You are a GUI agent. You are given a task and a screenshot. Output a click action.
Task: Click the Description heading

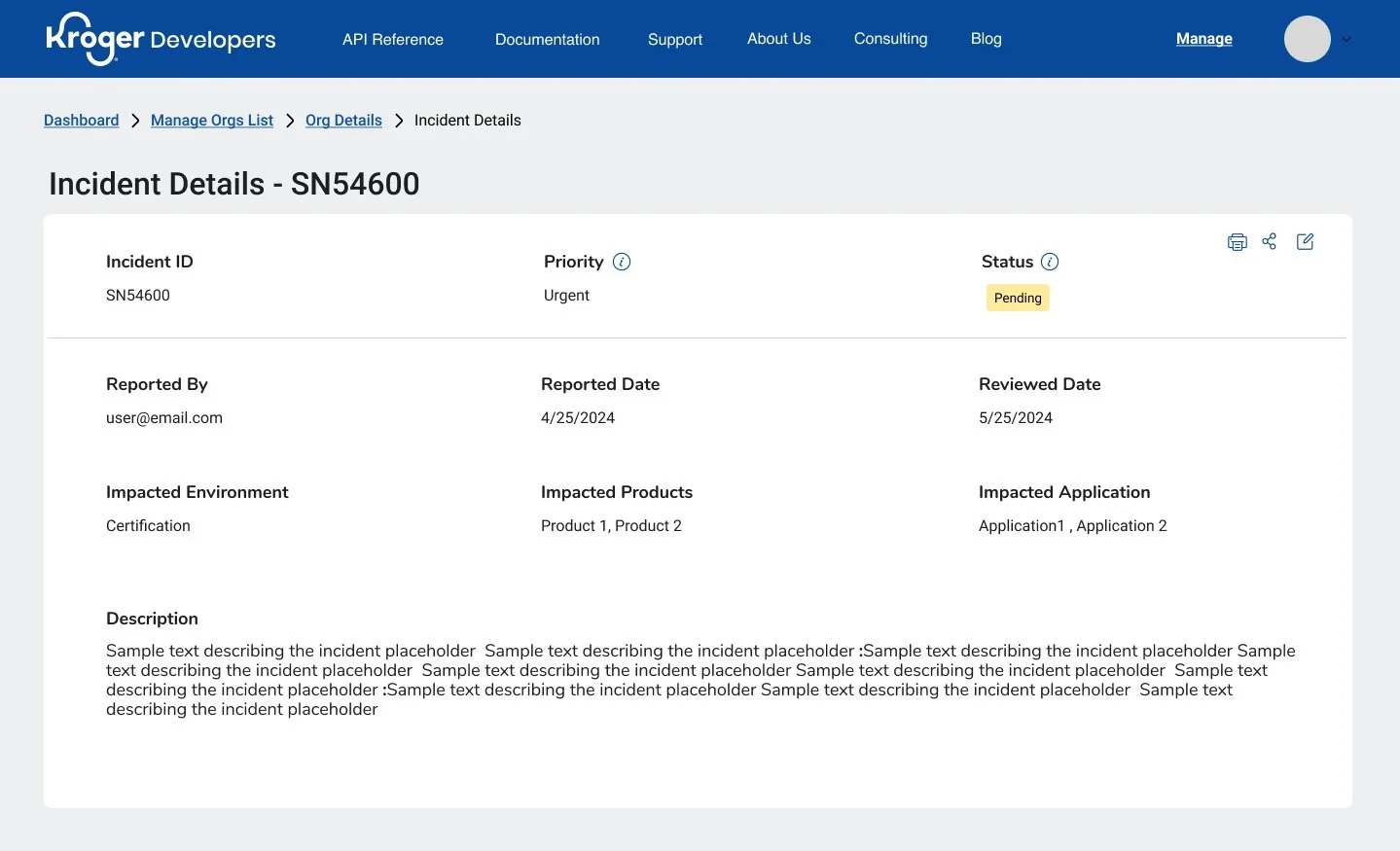click(152, 619)
